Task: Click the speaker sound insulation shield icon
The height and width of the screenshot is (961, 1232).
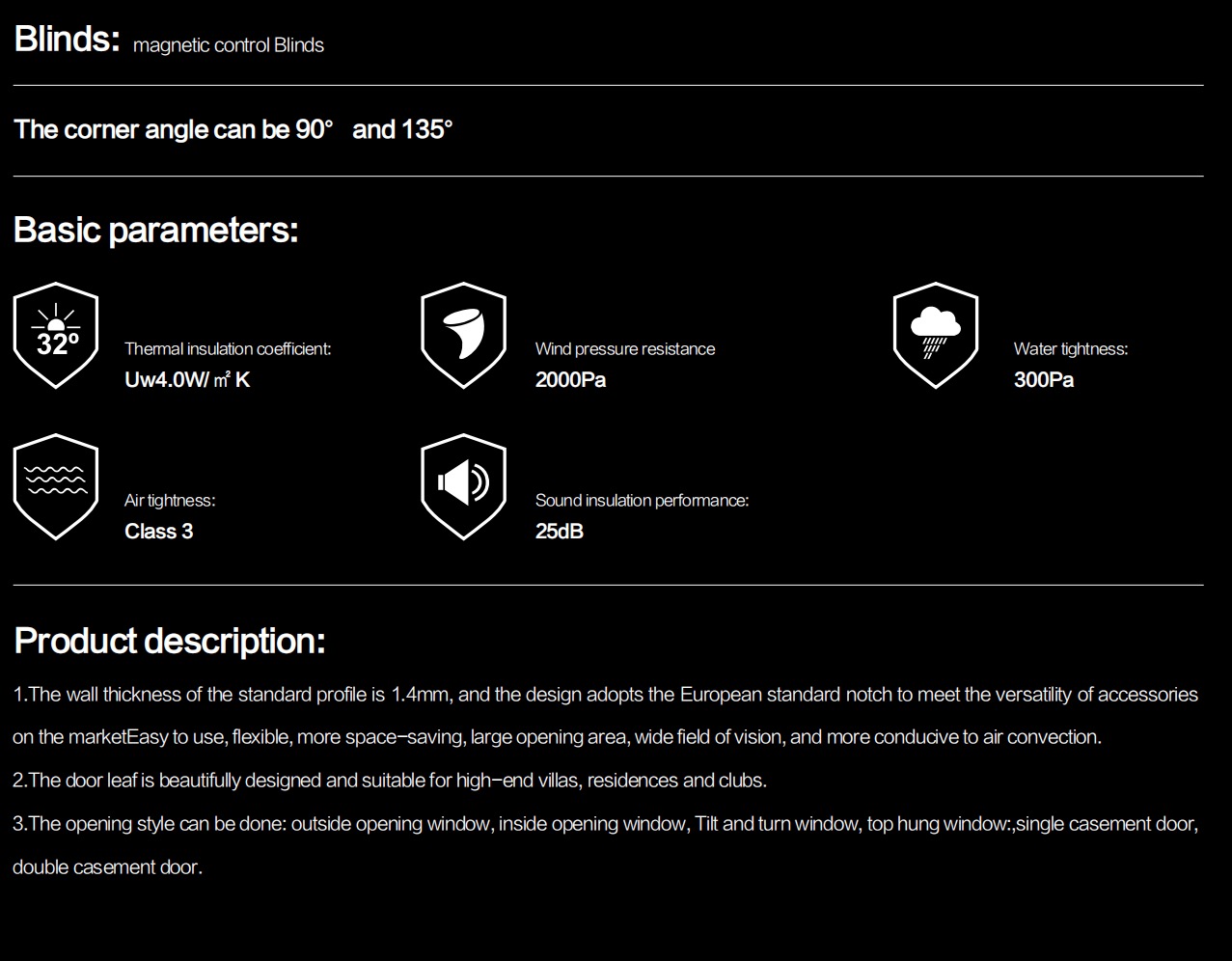Action: click(464, 487)
